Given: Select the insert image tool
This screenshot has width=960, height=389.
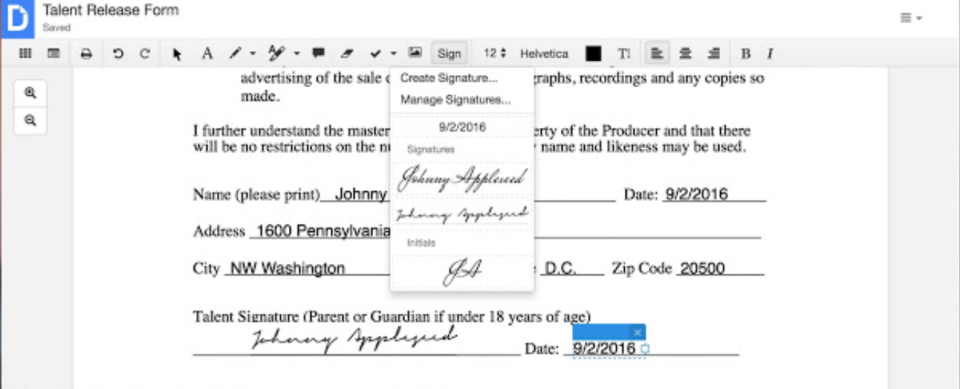Looking at the screenshot, I should (x=415, y=53).
